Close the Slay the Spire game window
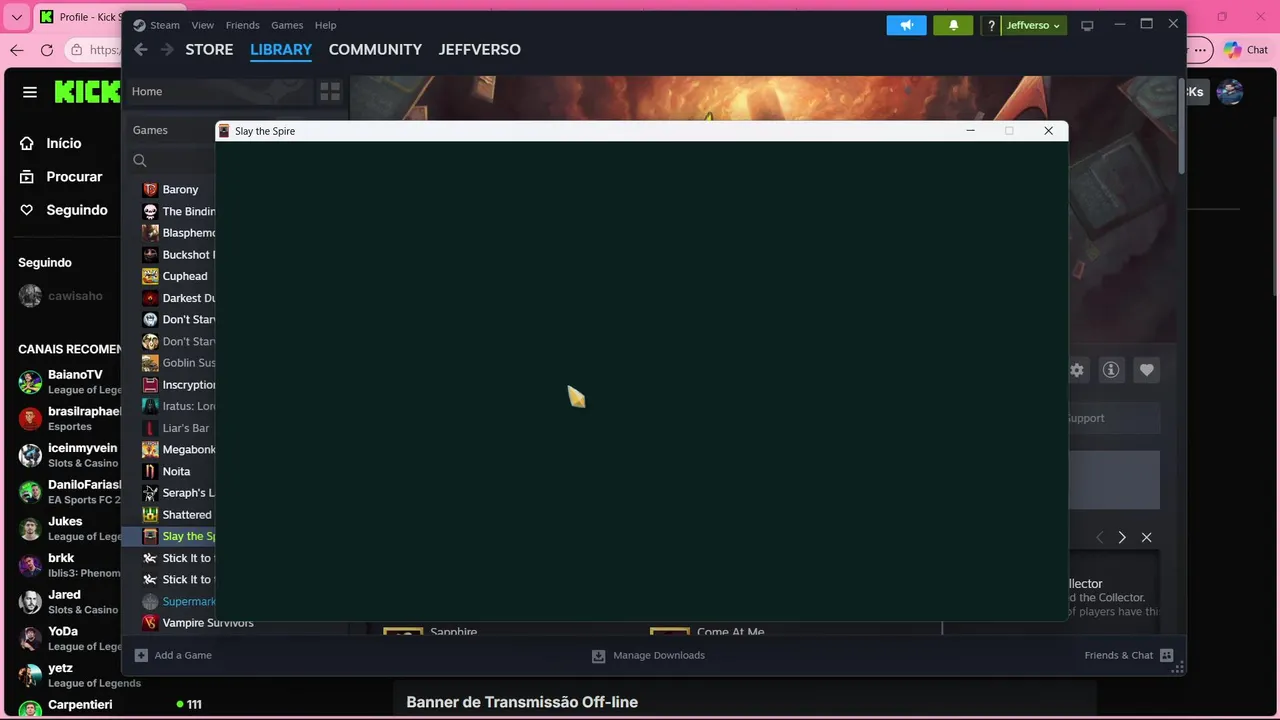Screen dimensions: 1280x720 point(1048,131)
